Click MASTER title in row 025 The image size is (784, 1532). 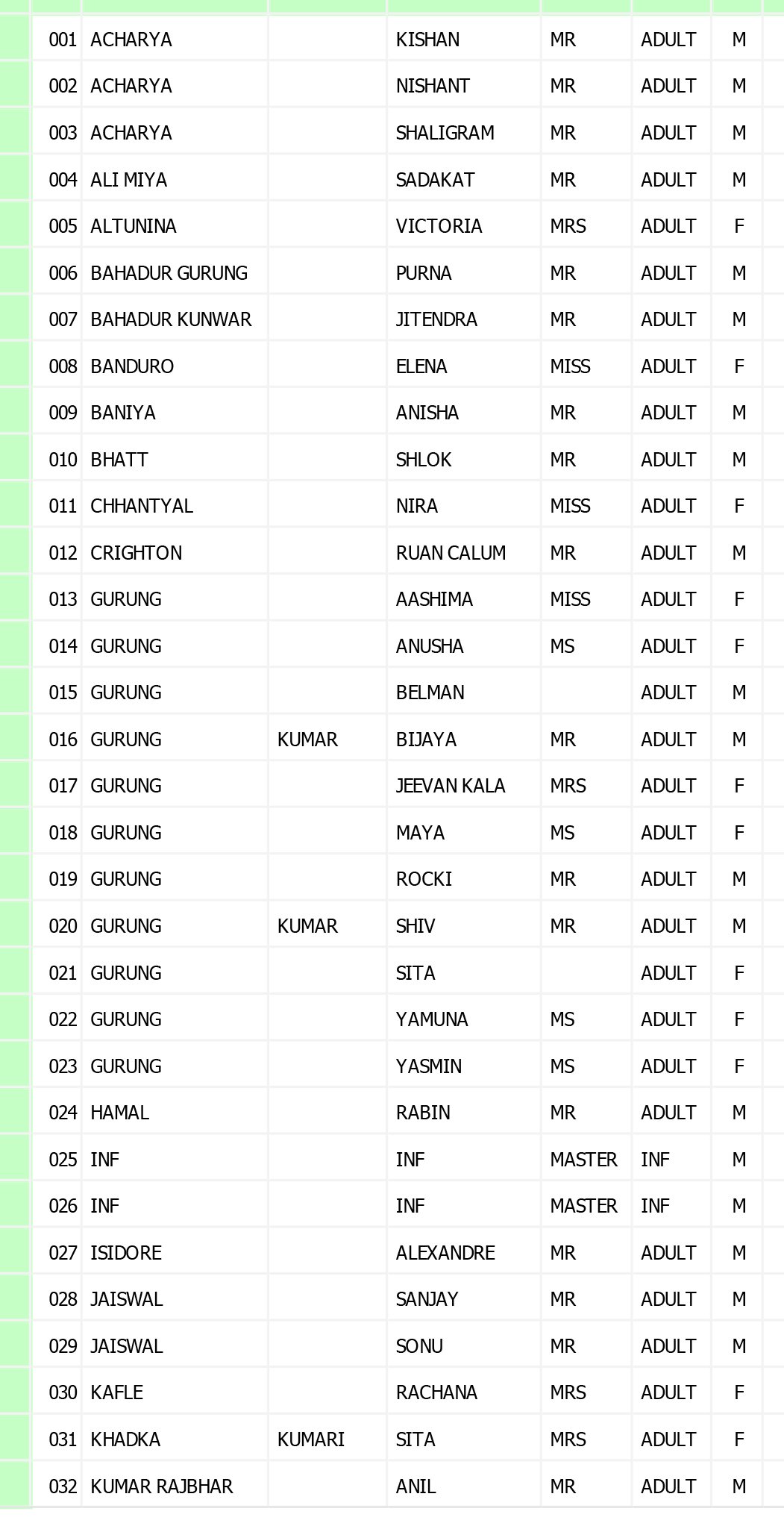(583, 1160)
